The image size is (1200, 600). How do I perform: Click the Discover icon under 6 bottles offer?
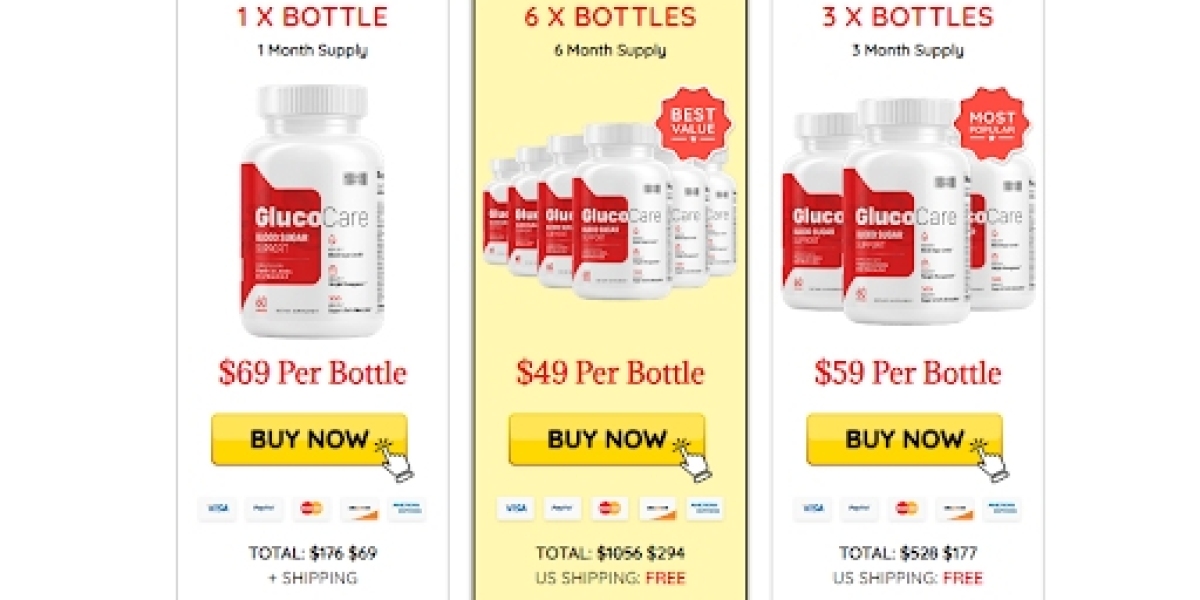(x=657, y=509)
